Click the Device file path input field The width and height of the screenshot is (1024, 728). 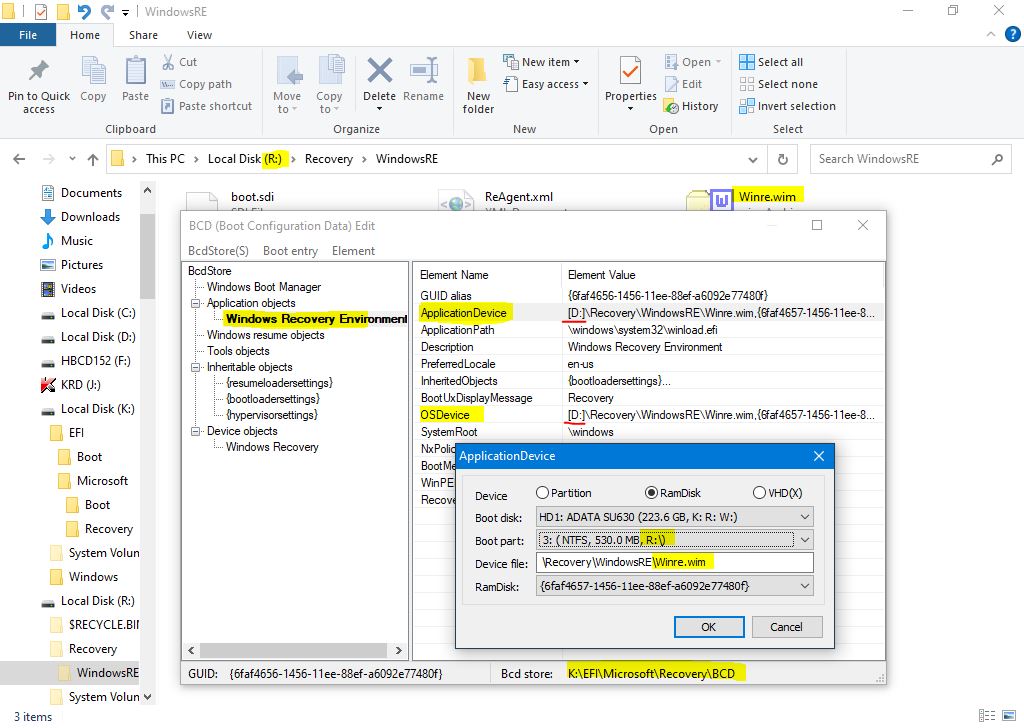[x=674, y=563]
